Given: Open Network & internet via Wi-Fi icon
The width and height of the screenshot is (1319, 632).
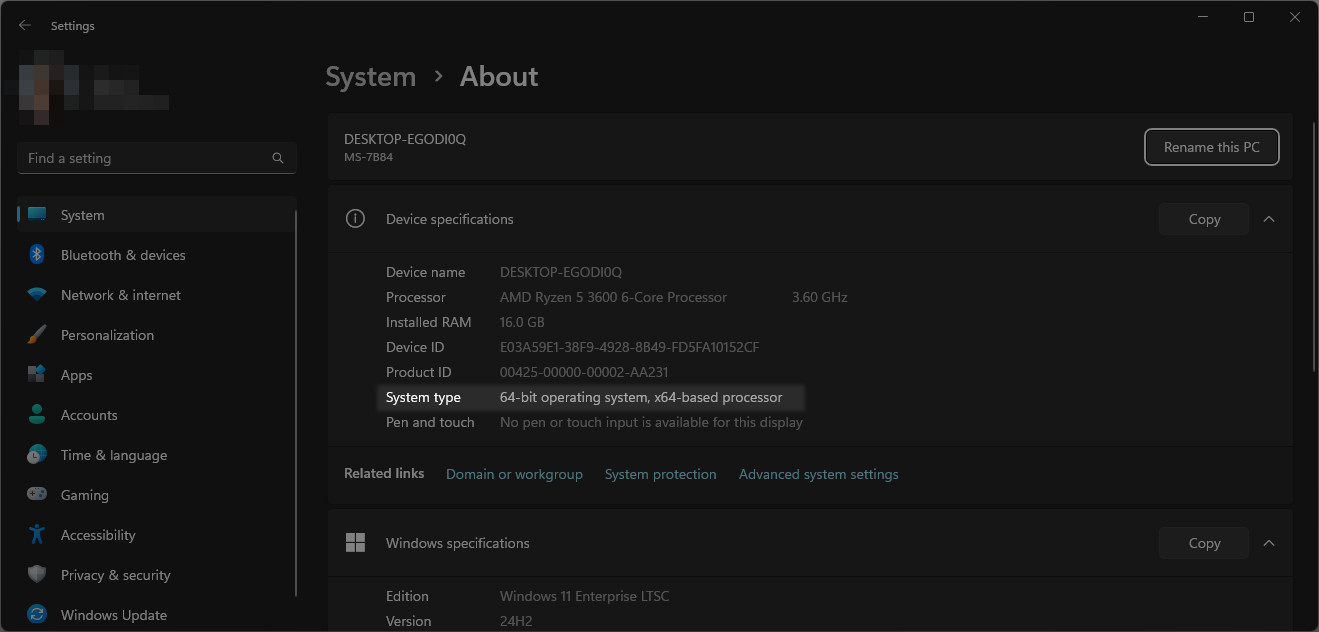Looking at the screenshot, I should (x=37, y=295).
